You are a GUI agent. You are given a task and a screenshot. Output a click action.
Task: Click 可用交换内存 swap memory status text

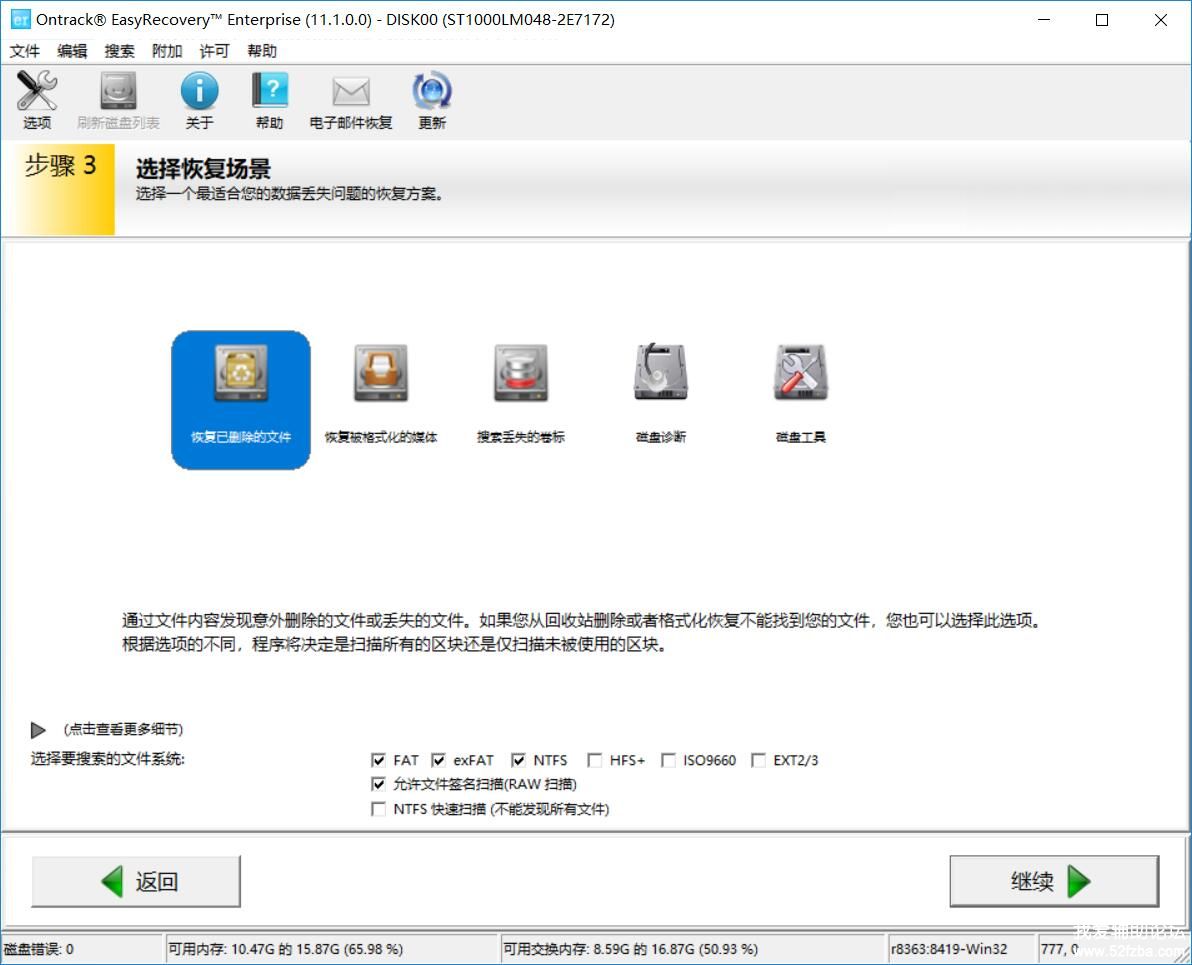(630, 949)
